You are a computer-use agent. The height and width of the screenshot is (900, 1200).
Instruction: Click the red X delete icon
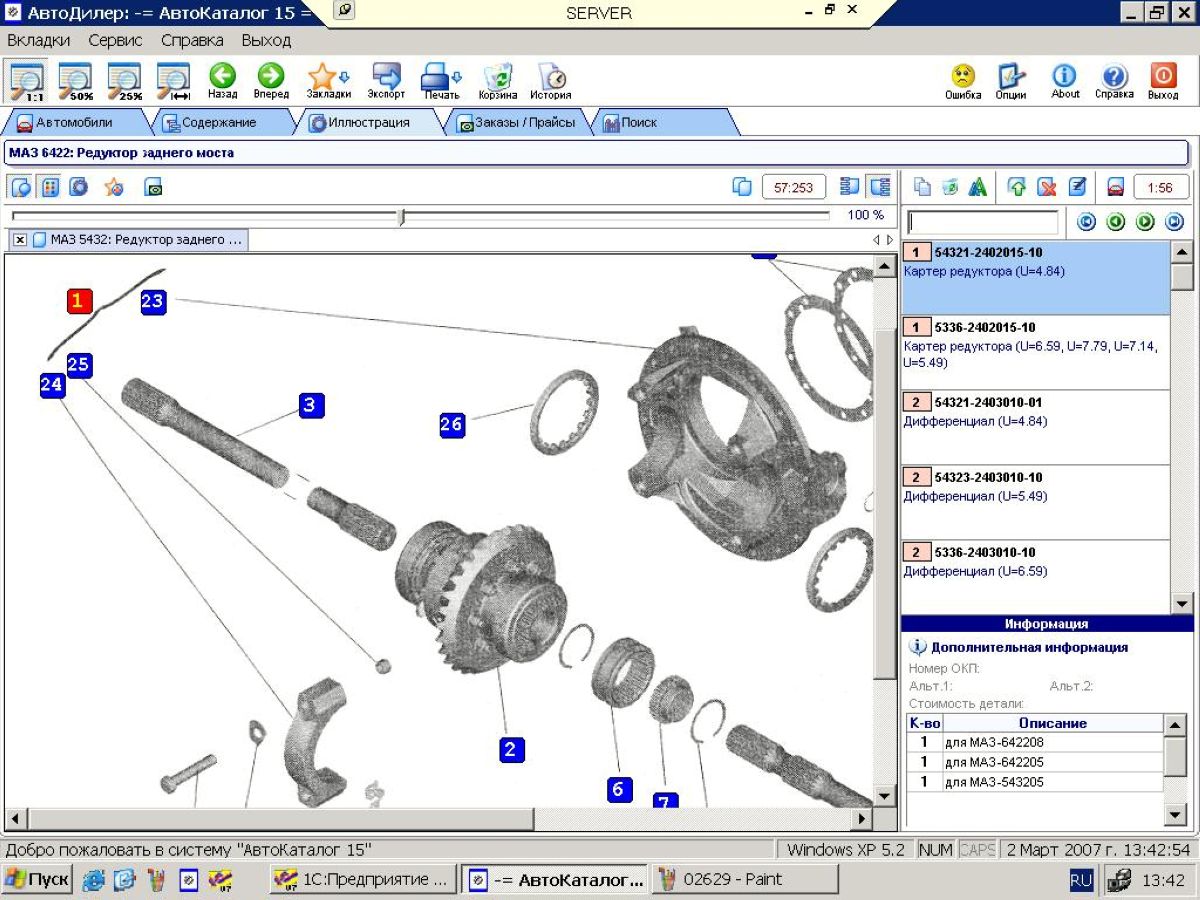[1047, 187]
